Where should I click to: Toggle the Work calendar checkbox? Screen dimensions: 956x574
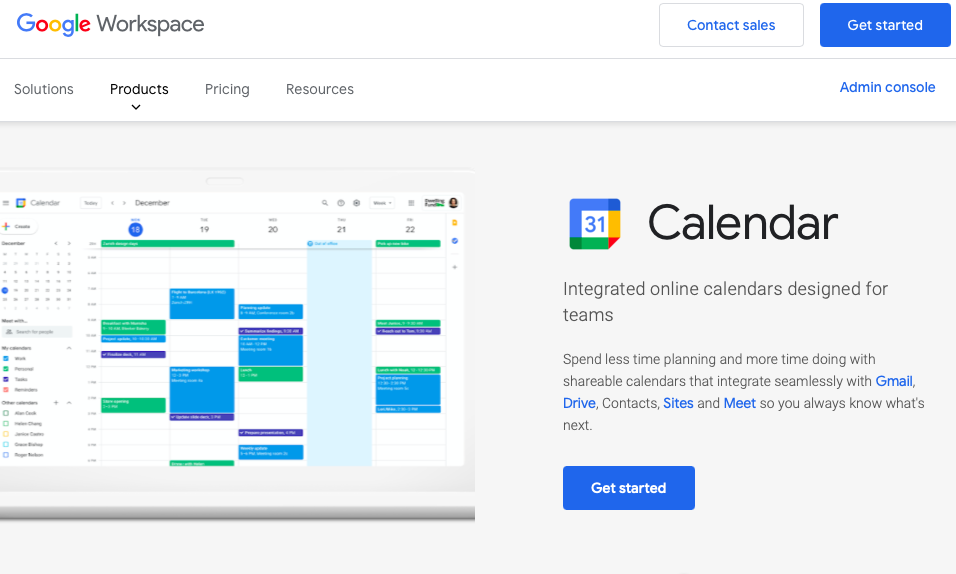coord(6,358)
